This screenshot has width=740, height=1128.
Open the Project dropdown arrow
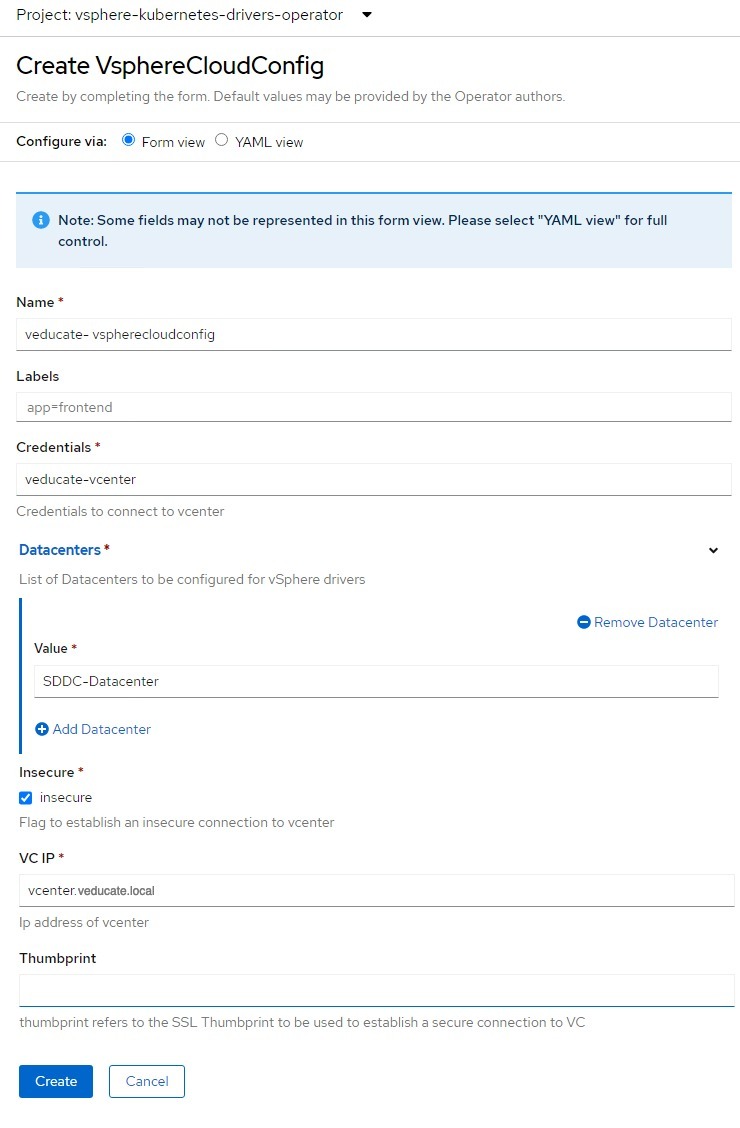coord(367,14)
